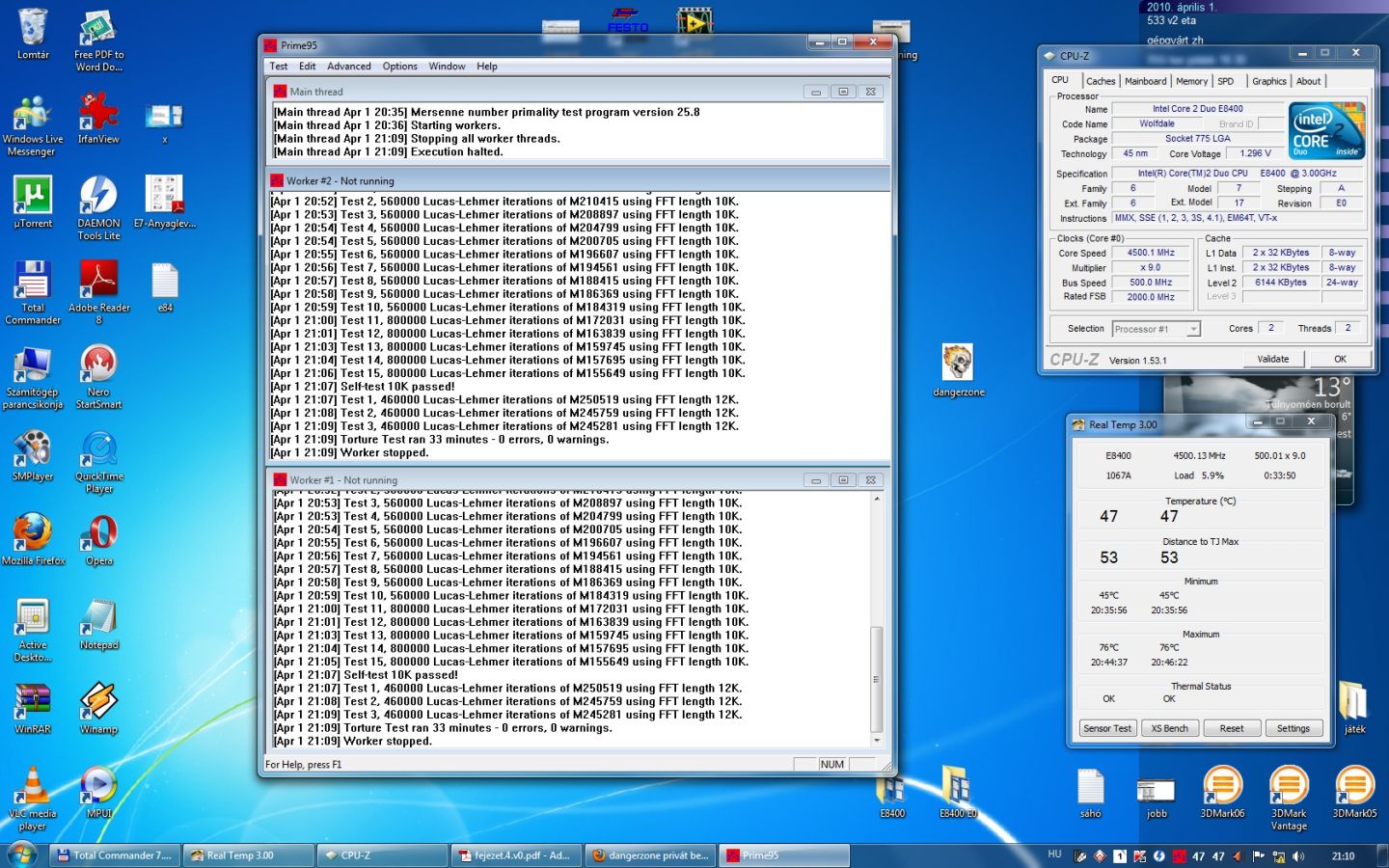The image size is (1389, 868).
Task: Open Számítógép parancsikonja computer icon
Action: (x=33, y=377)
